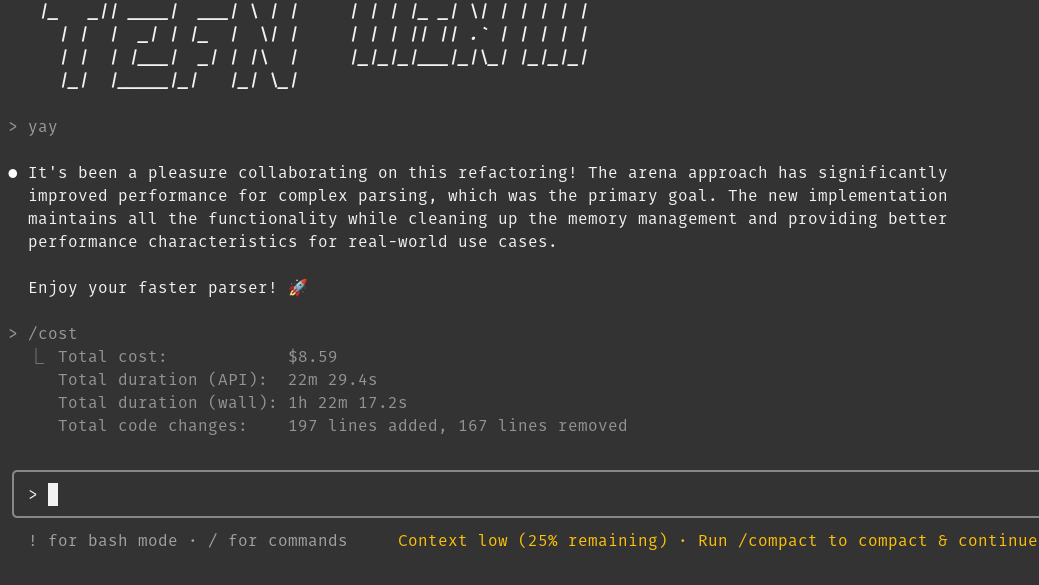Click the prompt chevron inside the input box
Screen dimensions: 1039x585
pos(33,495)
